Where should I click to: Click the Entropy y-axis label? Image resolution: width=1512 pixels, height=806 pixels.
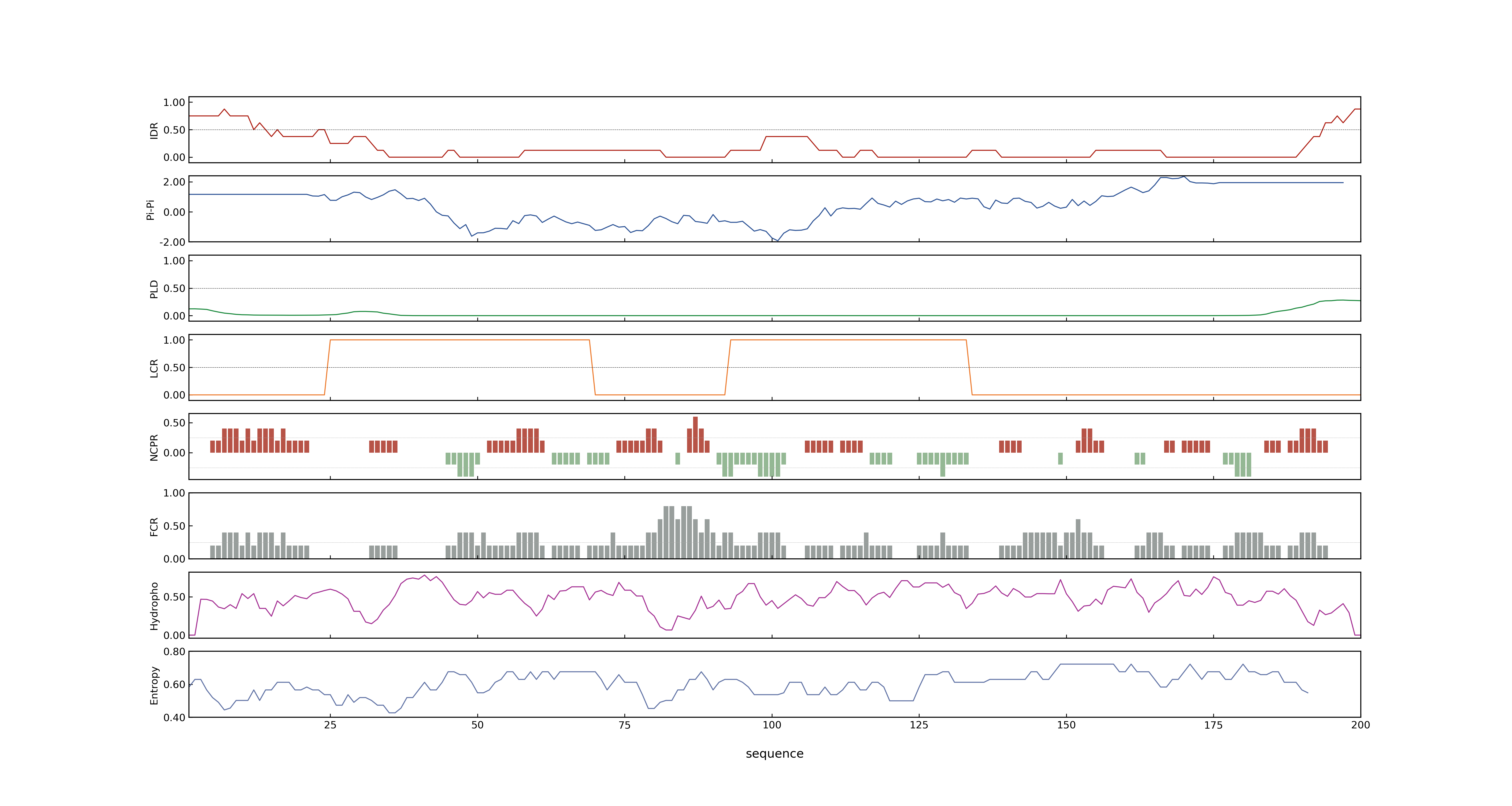[x=154, y=685]
